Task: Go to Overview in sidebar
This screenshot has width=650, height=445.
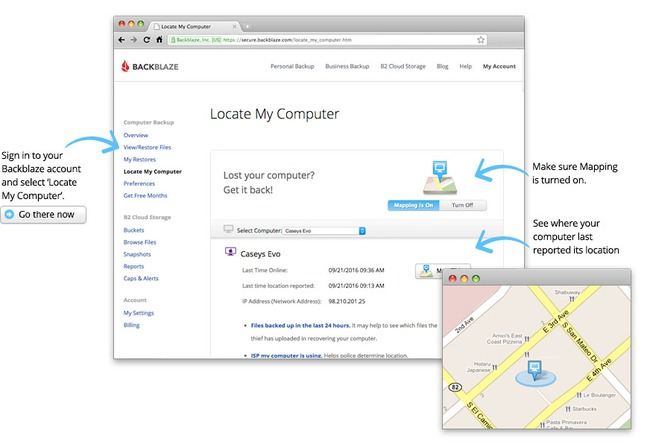Action: (136, 135)
